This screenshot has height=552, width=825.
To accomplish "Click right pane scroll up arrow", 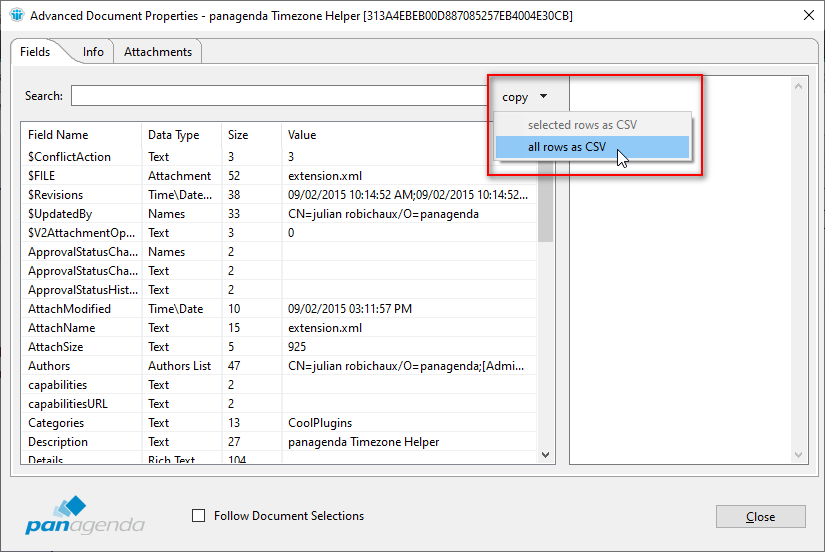I will (798, 86).
